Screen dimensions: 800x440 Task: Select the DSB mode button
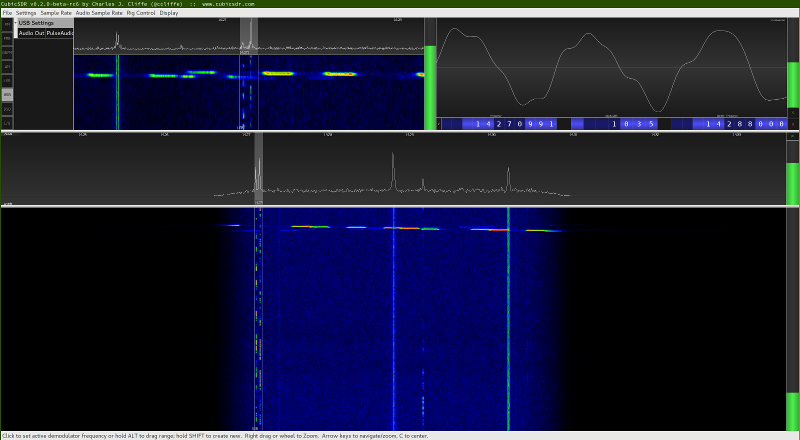[x=7, y=109]
